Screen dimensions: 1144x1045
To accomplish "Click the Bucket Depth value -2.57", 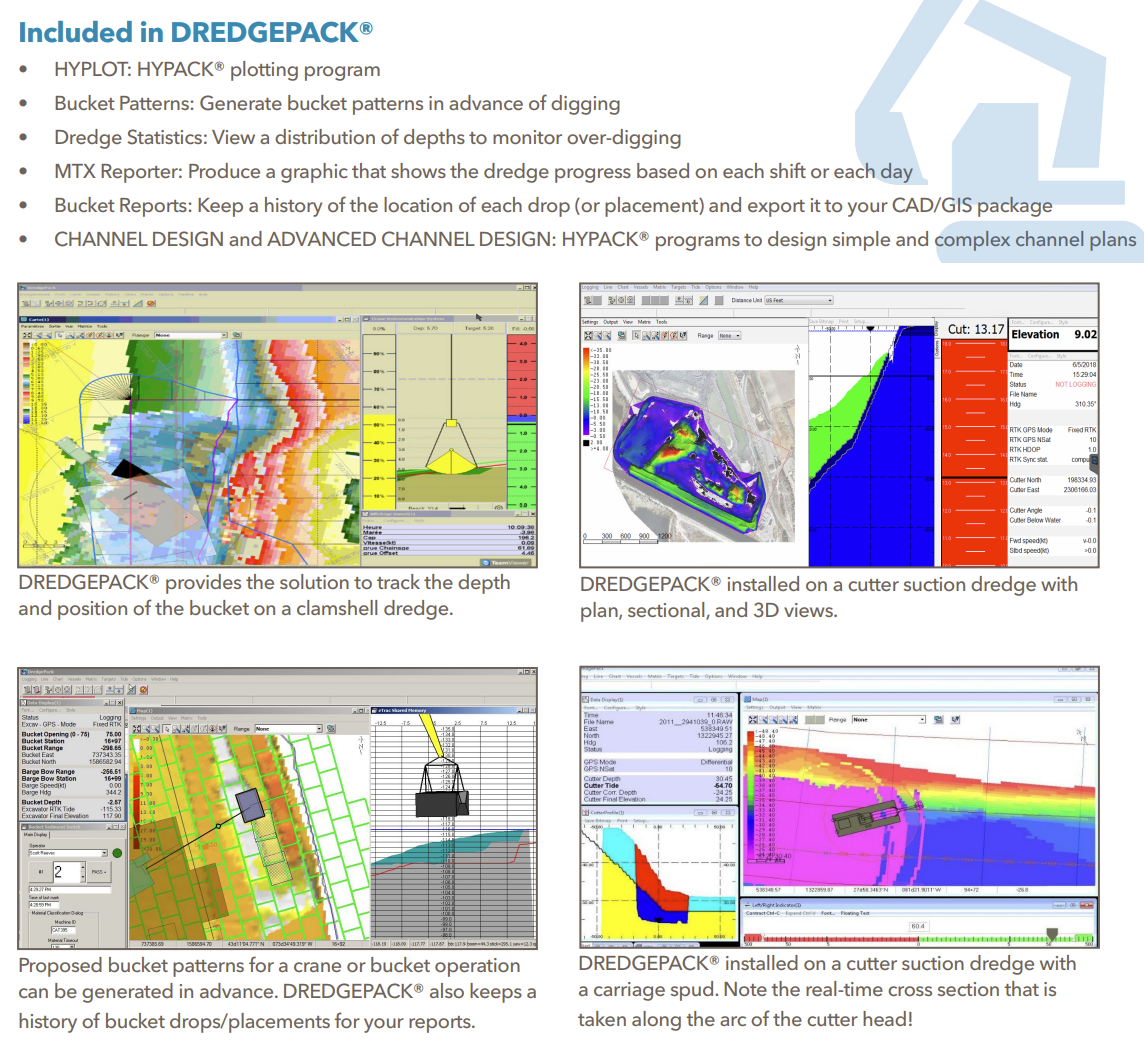I will click(x=115, y=802).
